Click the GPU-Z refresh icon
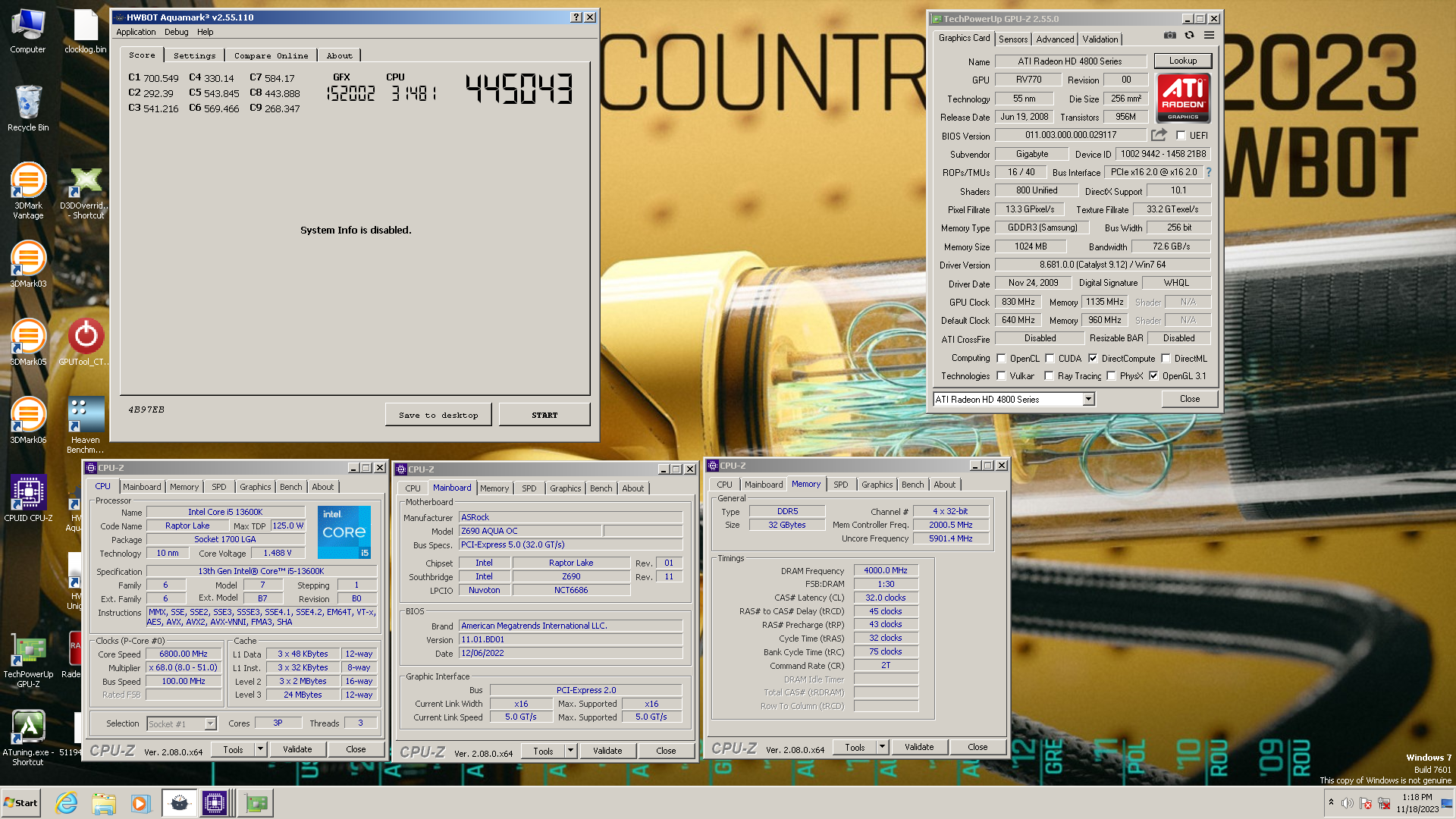The image size is (1456, 819). point(1189,36)
